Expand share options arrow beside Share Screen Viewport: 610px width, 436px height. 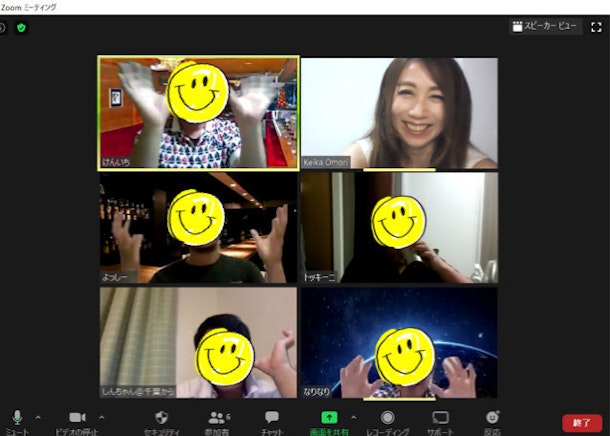(x=352, y=416)
